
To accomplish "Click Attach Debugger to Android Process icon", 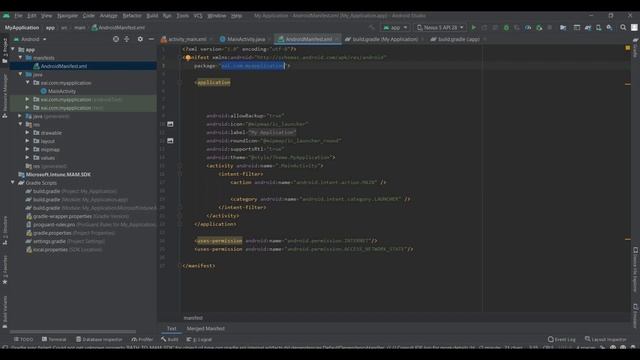I will tap(539, 28).
